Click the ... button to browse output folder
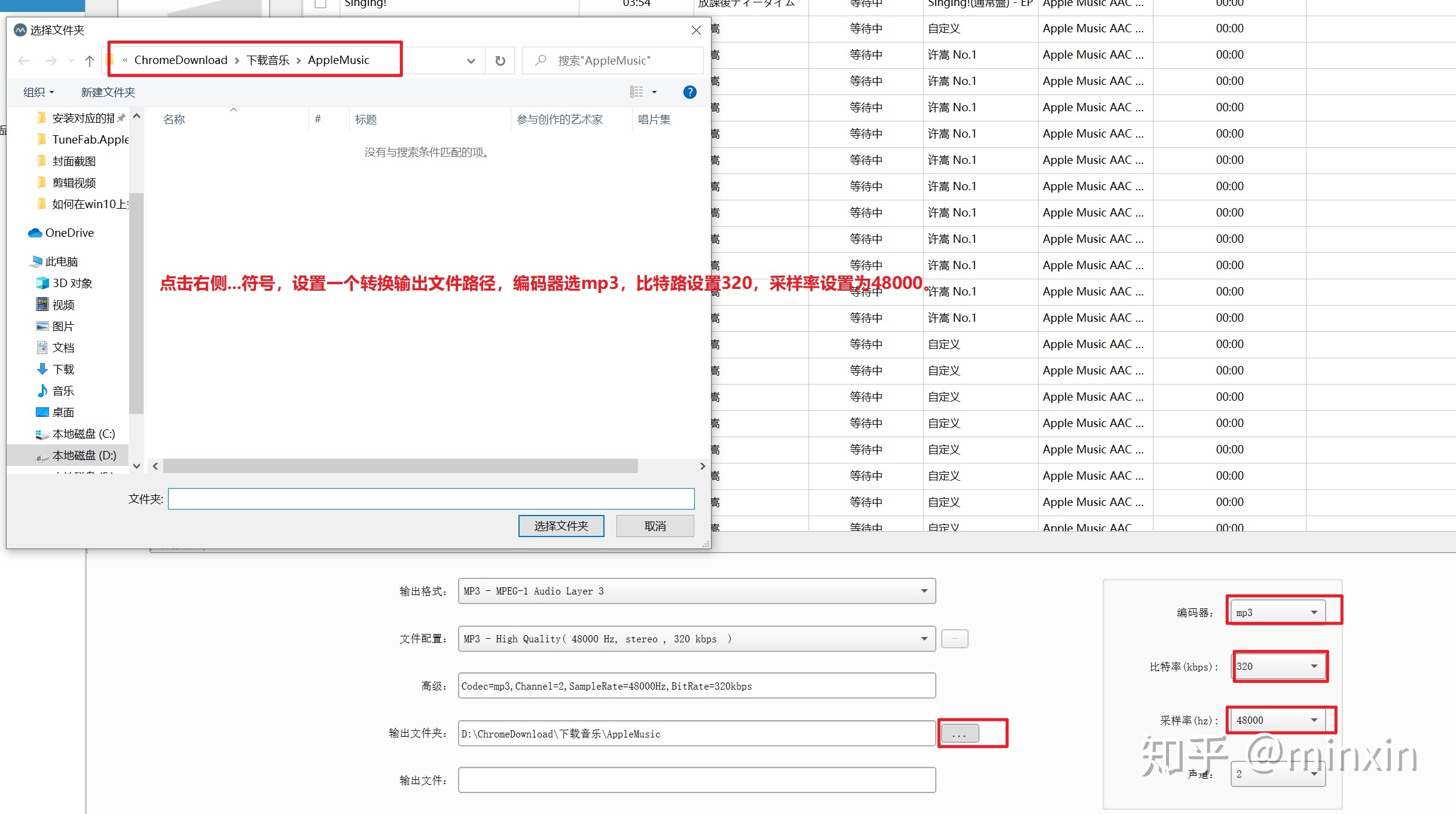The width and height of the screenshot is (1456, 814). (x=960, y=733)
